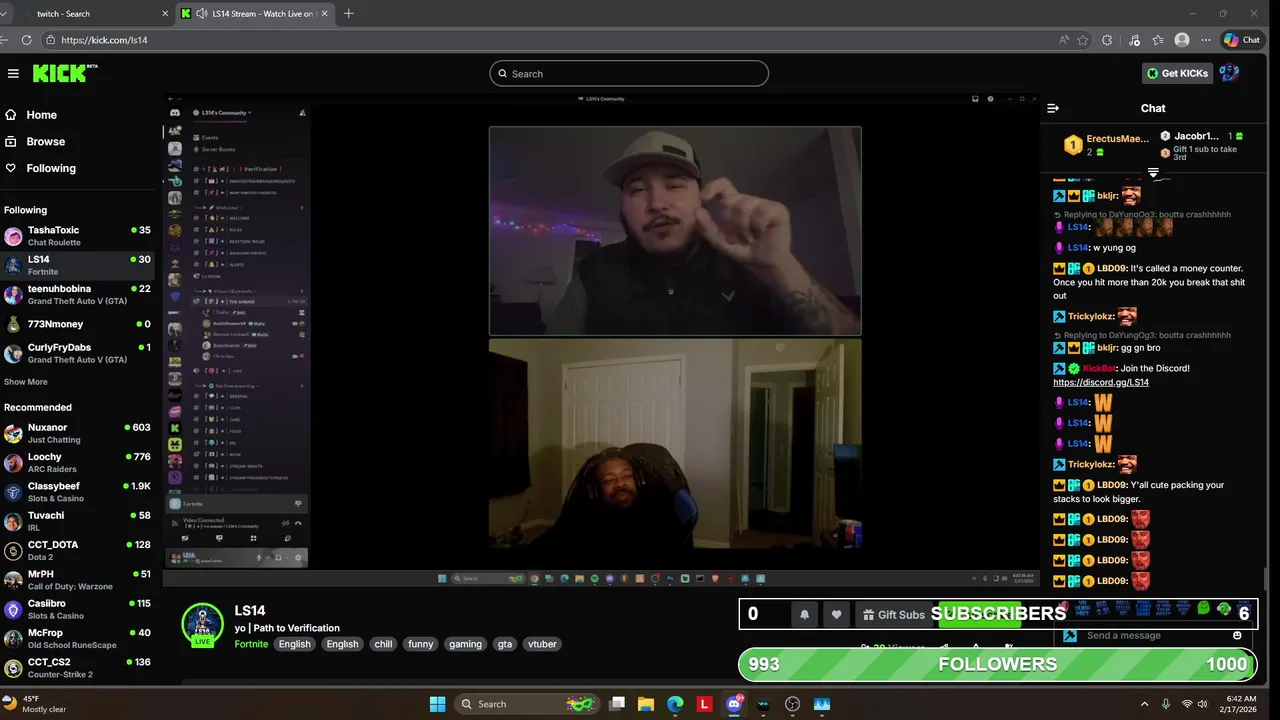Click the Gift Subs button
The image size is (1280, 720).
[x=892, y=615]
